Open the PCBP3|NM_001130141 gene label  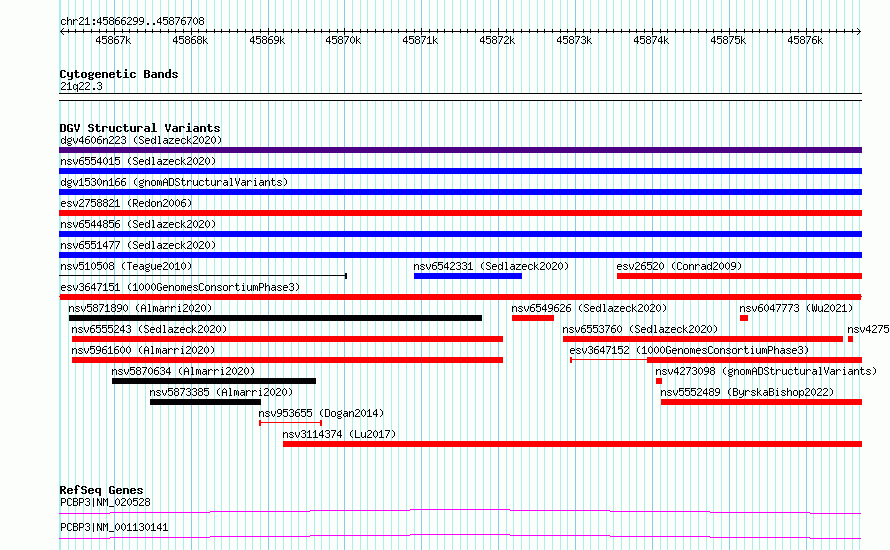[114, 527]
